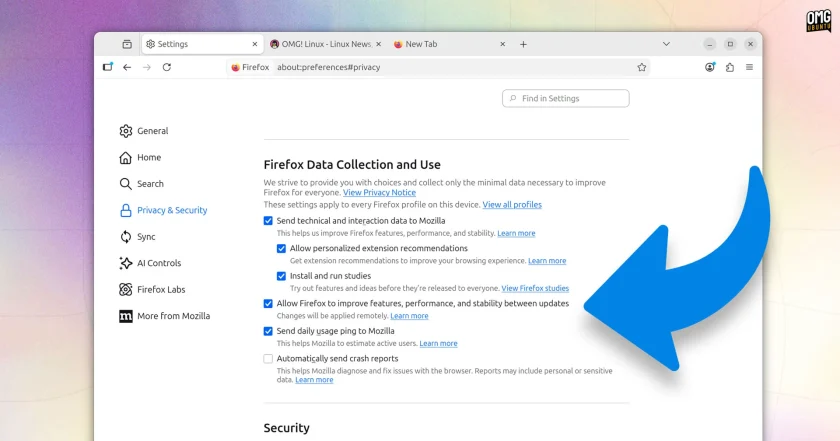
Task: Switch to OMG! Linux - Linux News tab
Action: coord(326,44)
